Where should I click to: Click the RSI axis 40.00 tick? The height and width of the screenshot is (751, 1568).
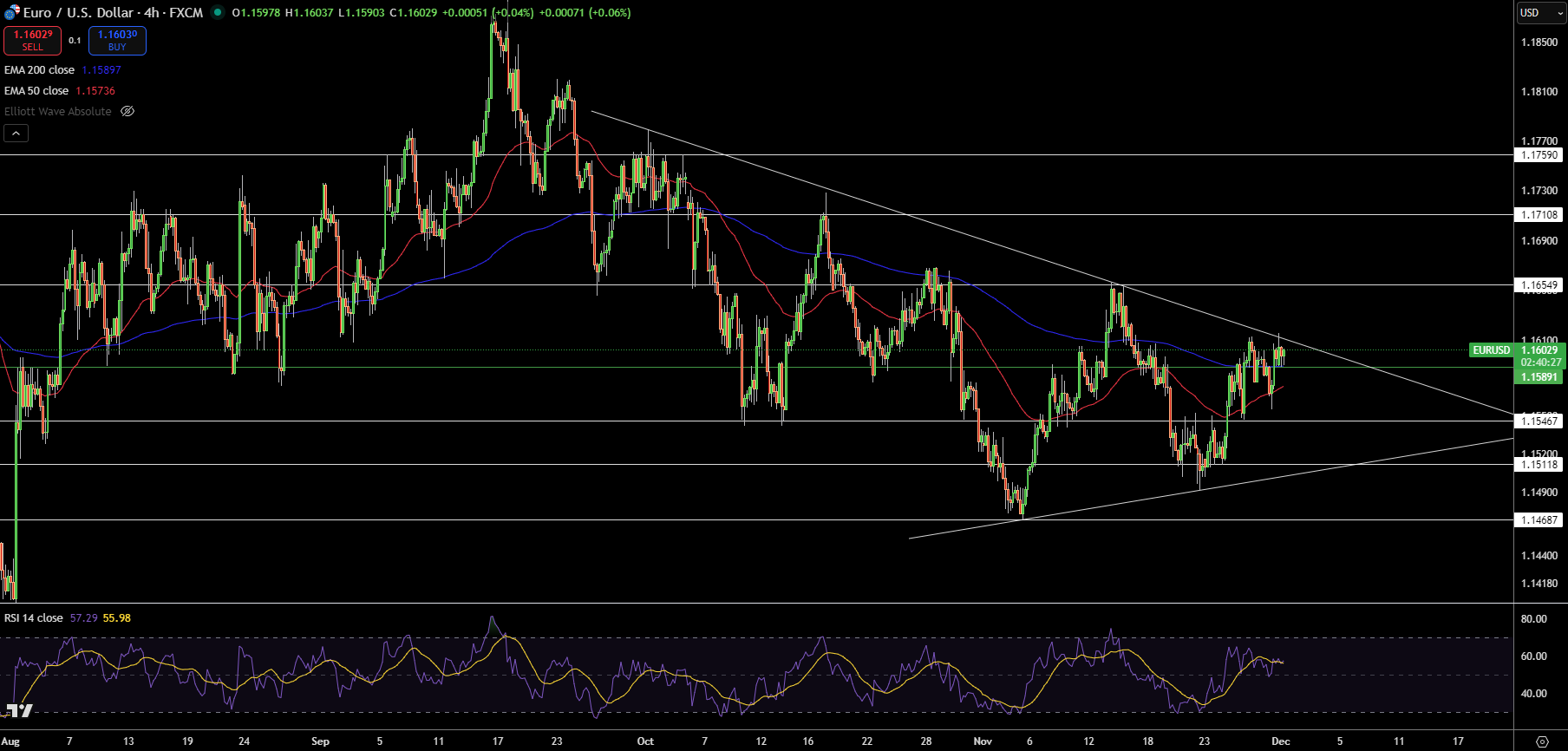[1533, 693]
